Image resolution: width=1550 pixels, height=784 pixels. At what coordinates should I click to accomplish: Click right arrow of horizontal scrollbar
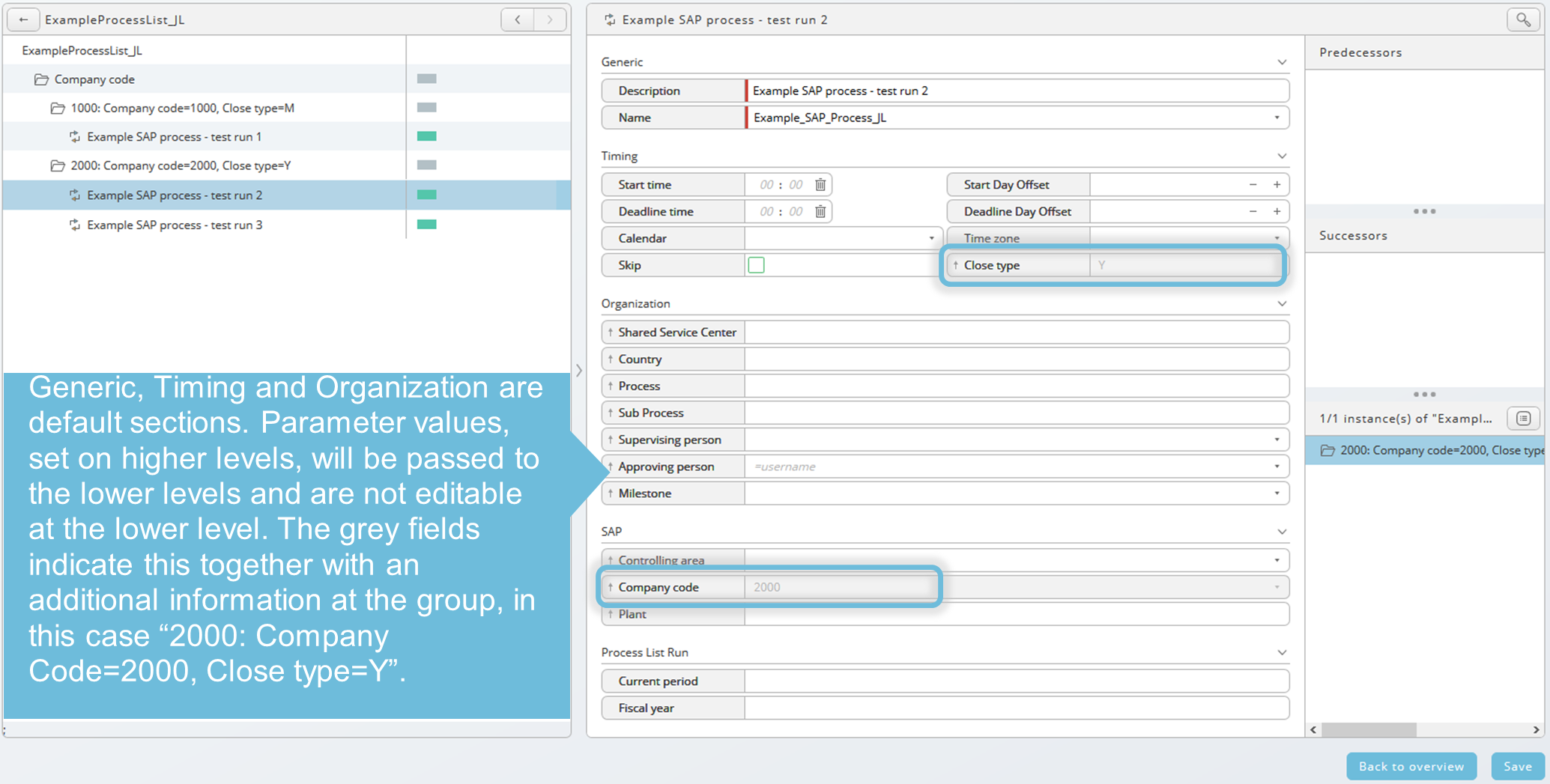(x=1536, y=729)
